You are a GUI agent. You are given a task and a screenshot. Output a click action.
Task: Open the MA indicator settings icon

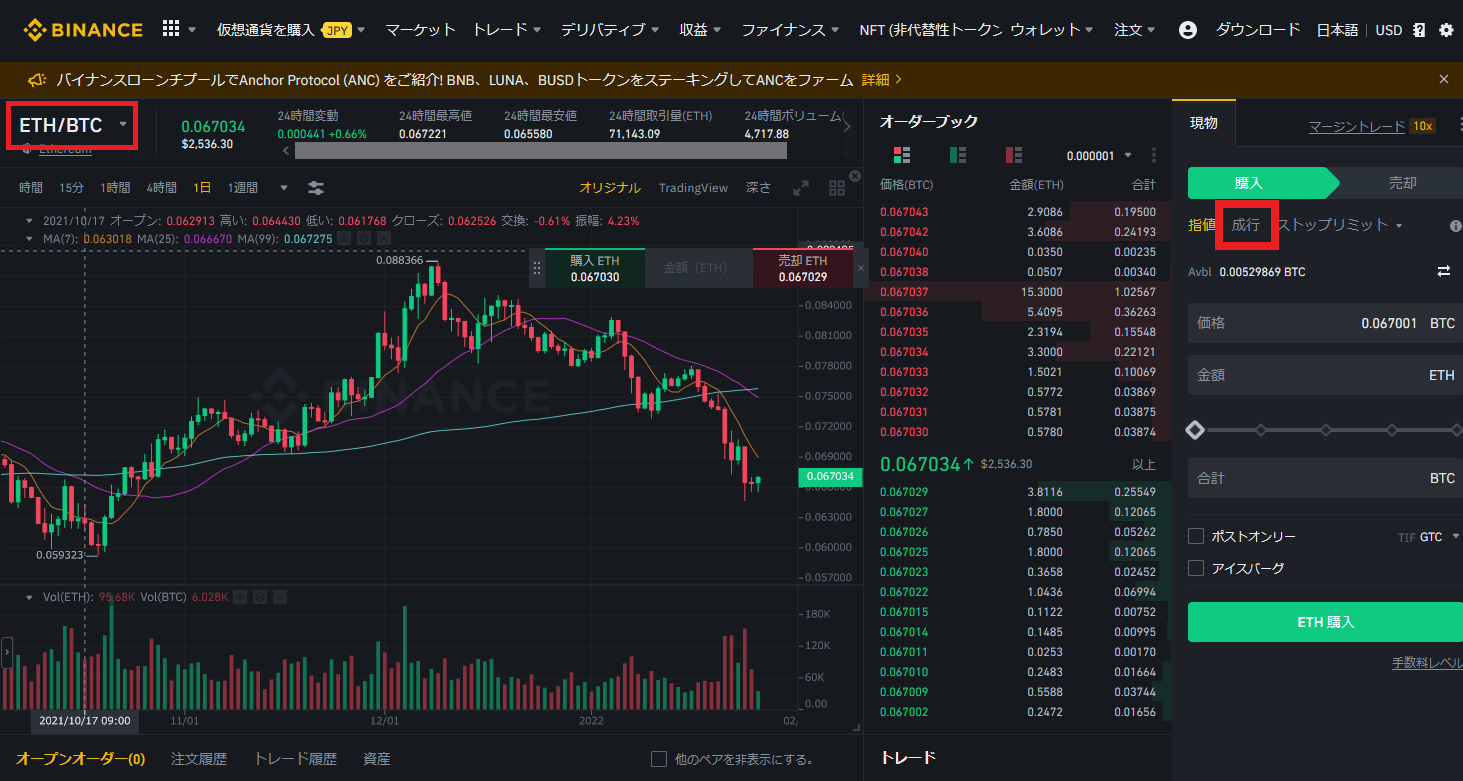362,239
